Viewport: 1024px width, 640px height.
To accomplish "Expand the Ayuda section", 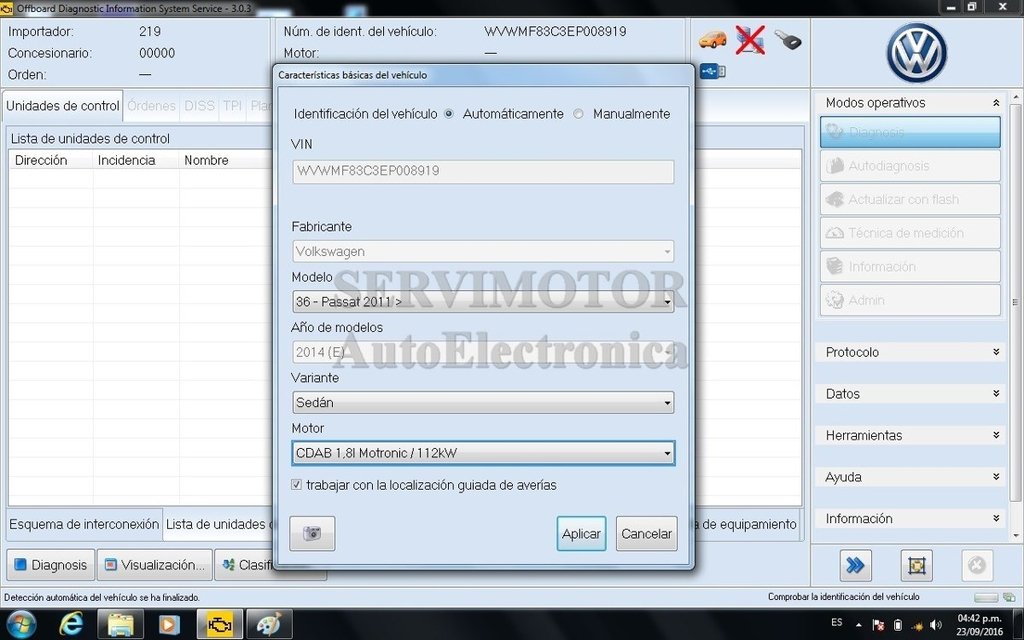I will pyautogui.click(x=910, y=477).
